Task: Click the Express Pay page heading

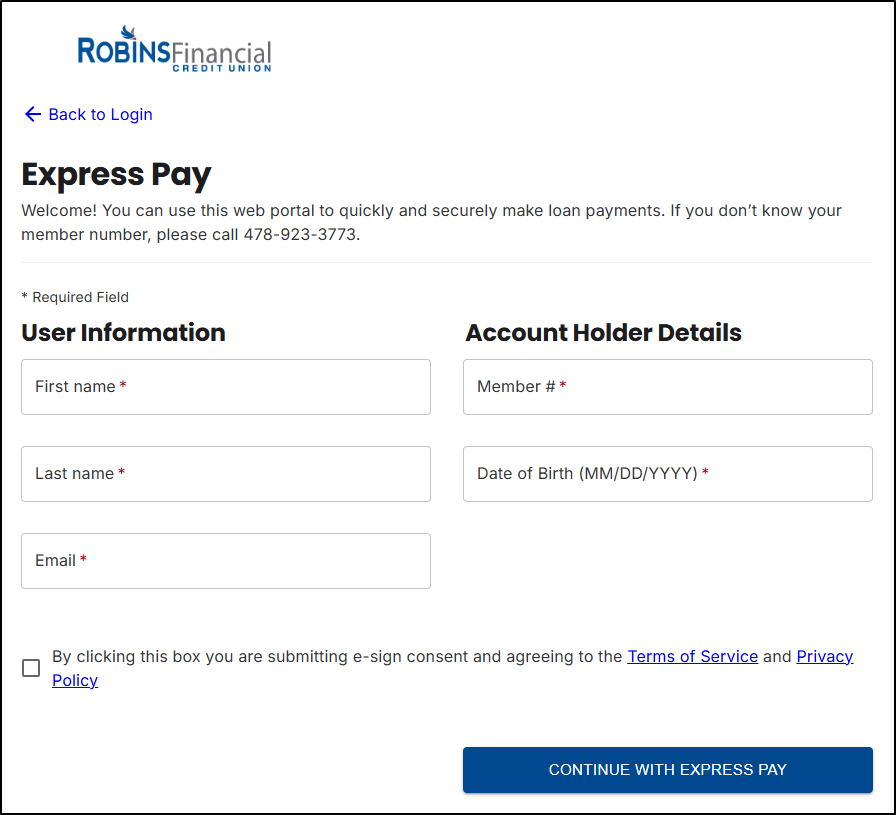Action: 116,174
